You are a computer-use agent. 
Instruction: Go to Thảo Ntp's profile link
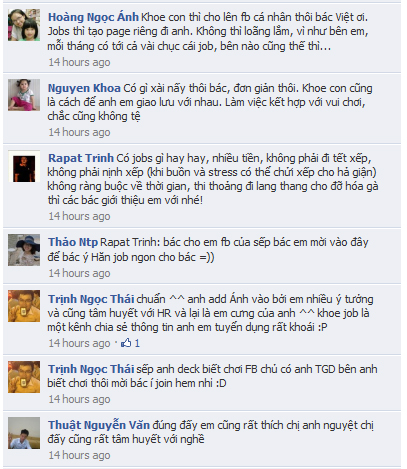(73, 242)
